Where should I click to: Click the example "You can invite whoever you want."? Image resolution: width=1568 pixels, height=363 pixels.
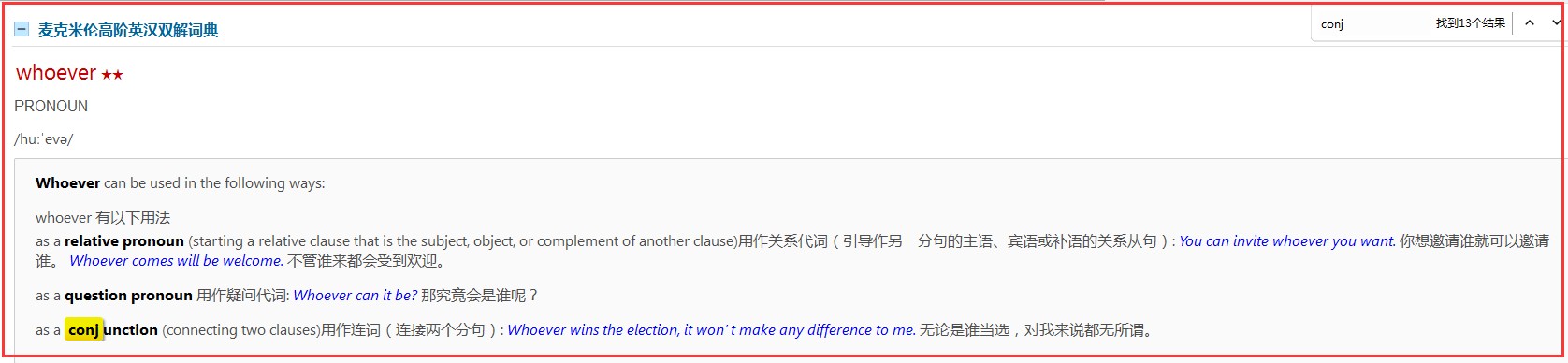coord(1287,241)
